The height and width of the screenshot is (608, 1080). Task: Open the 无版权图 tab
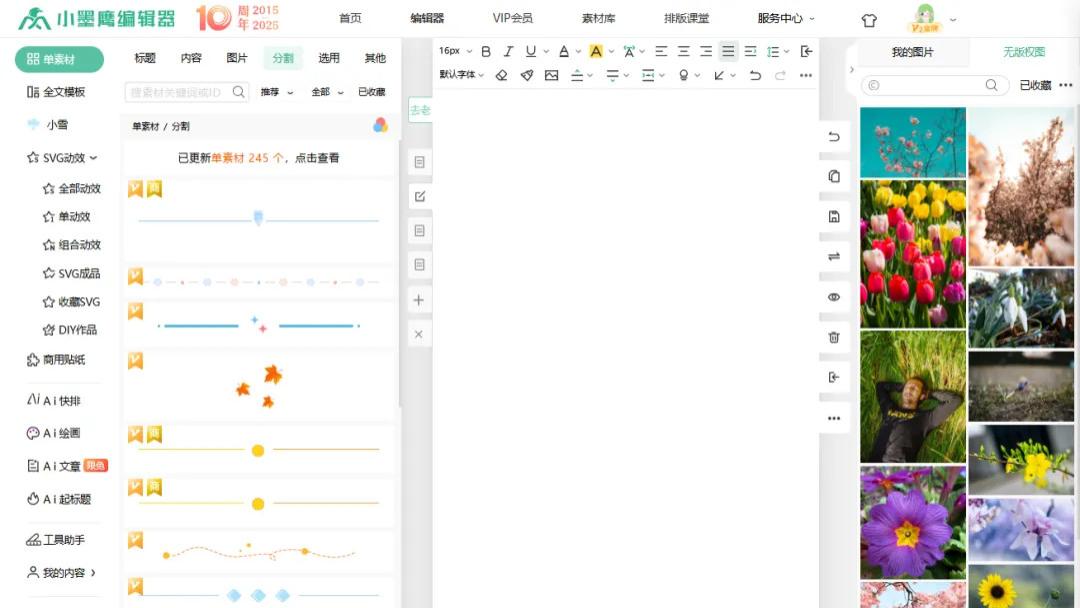click(1024, 52)
